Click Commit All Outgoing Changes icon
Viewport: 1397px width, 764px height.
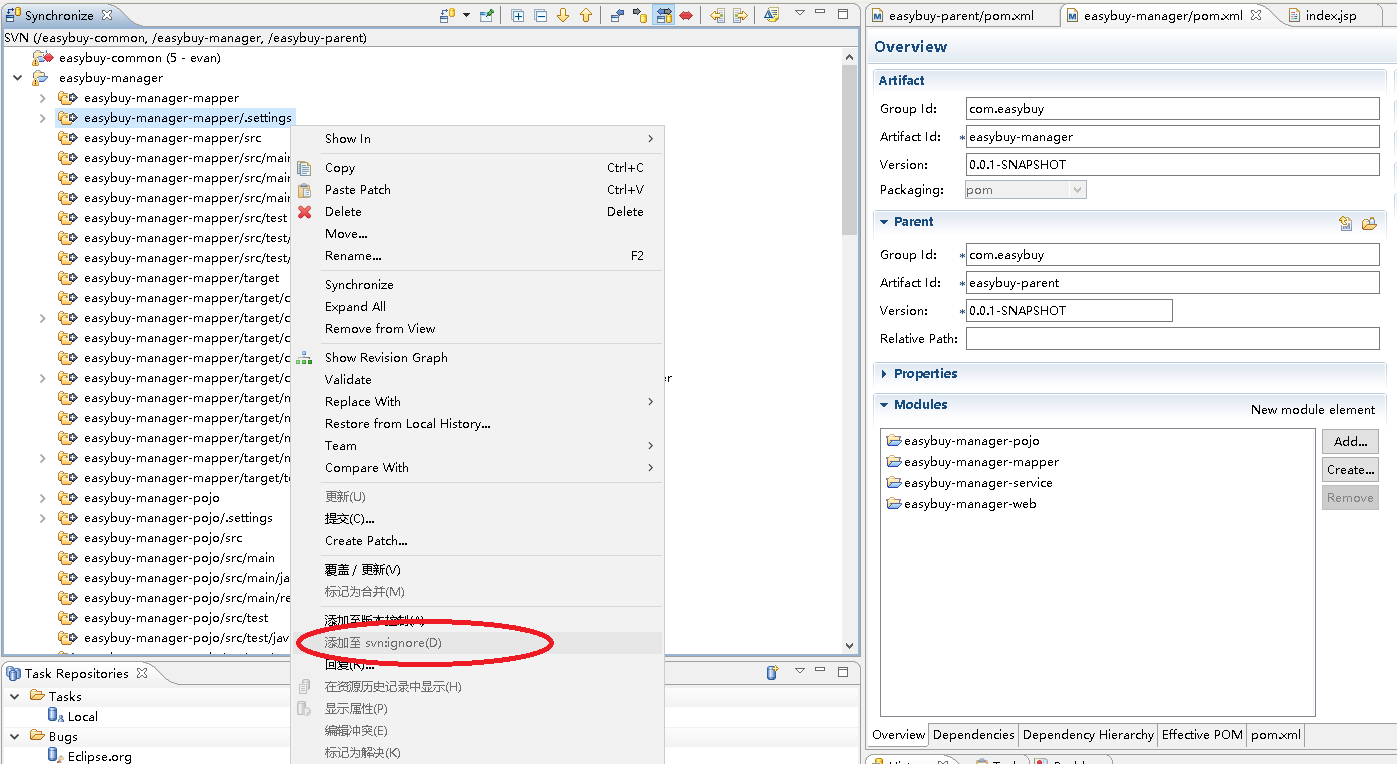(x=740, y=15)
